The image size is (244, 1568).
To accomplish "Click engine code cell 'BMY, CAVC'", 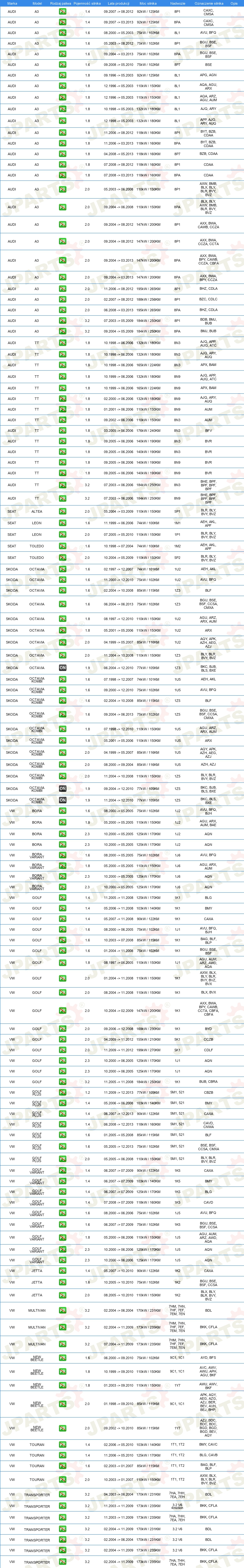I will click(x=209, y=1444).
